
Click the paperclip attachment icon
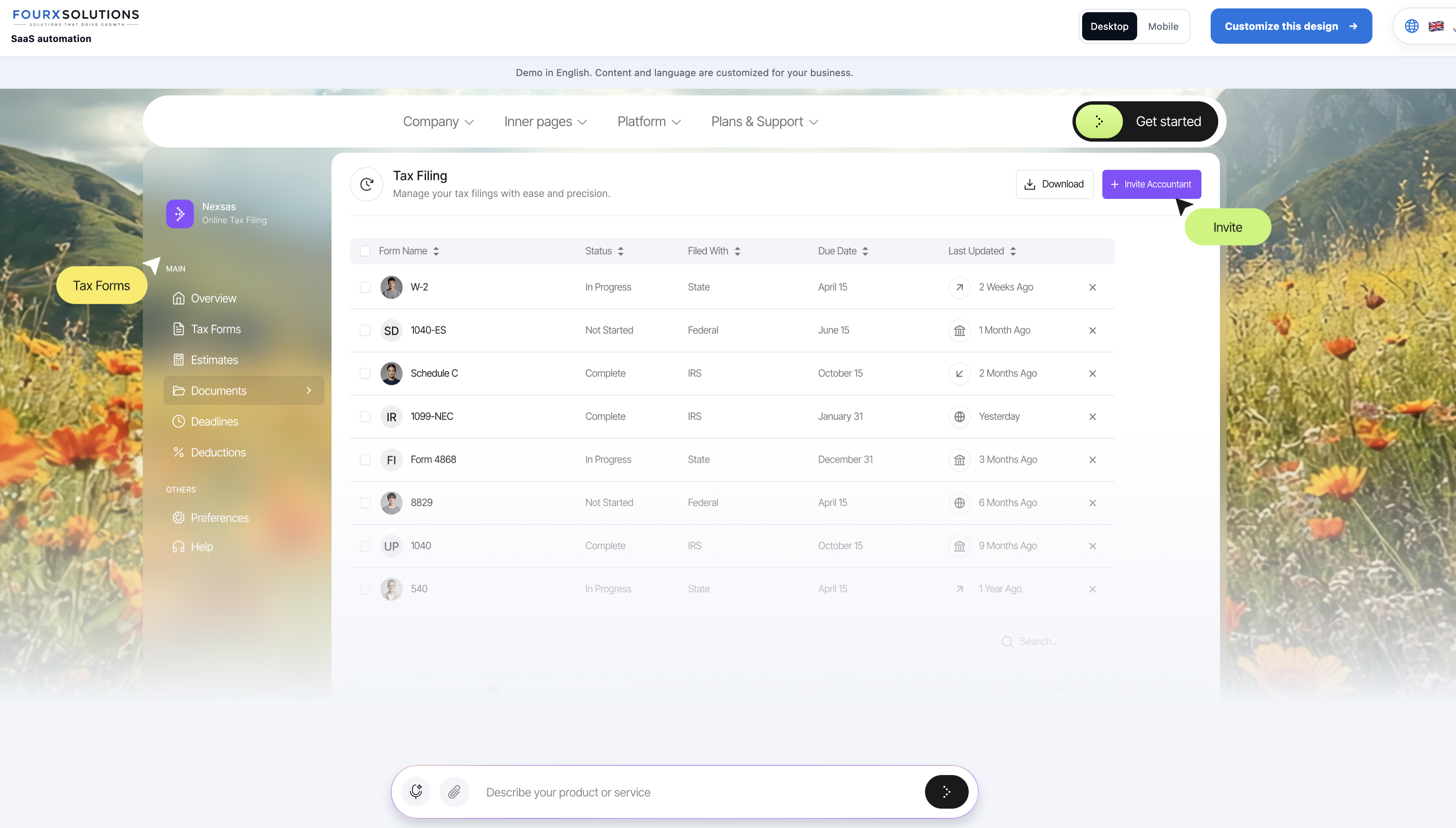tap(454, 791)
